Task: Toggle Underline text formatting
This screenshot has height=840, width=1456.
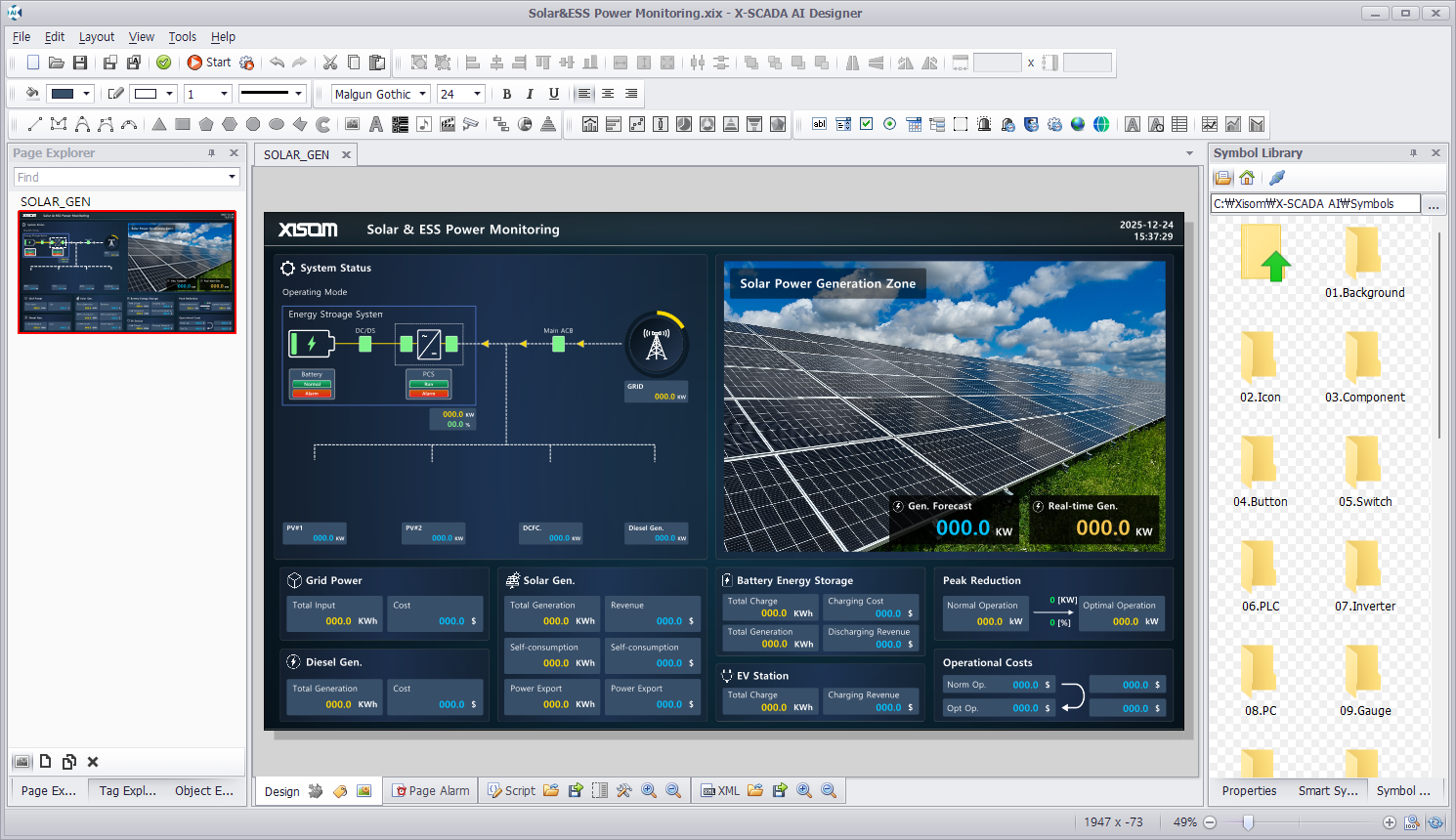Action: pyautogui.click(x=554, y=94)
